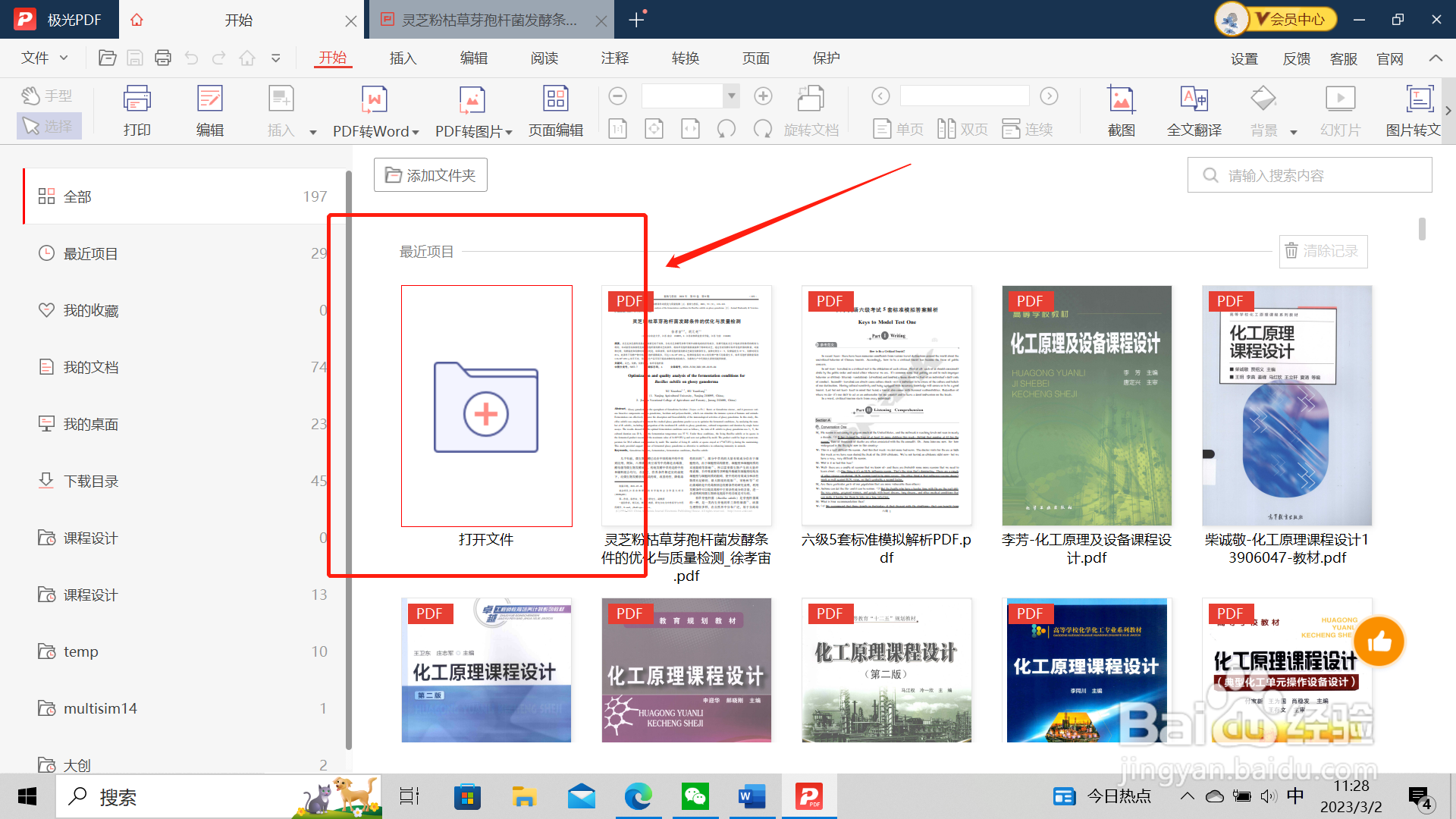Screen dimensions: 1456x819
Task: Click 清除记录 to clear recent records
Action: (1323, 251)
